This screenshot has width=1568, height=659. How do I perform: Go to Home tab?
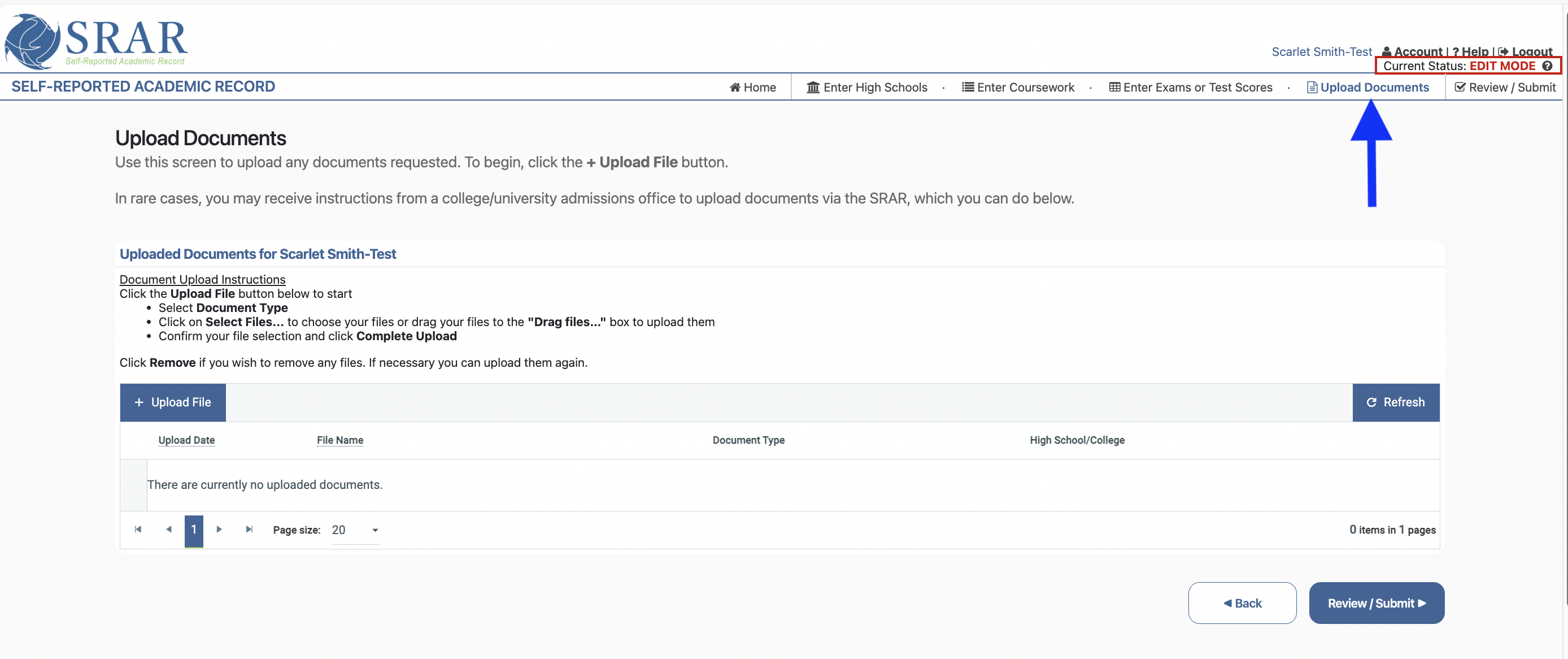click(x=753, y=87)
